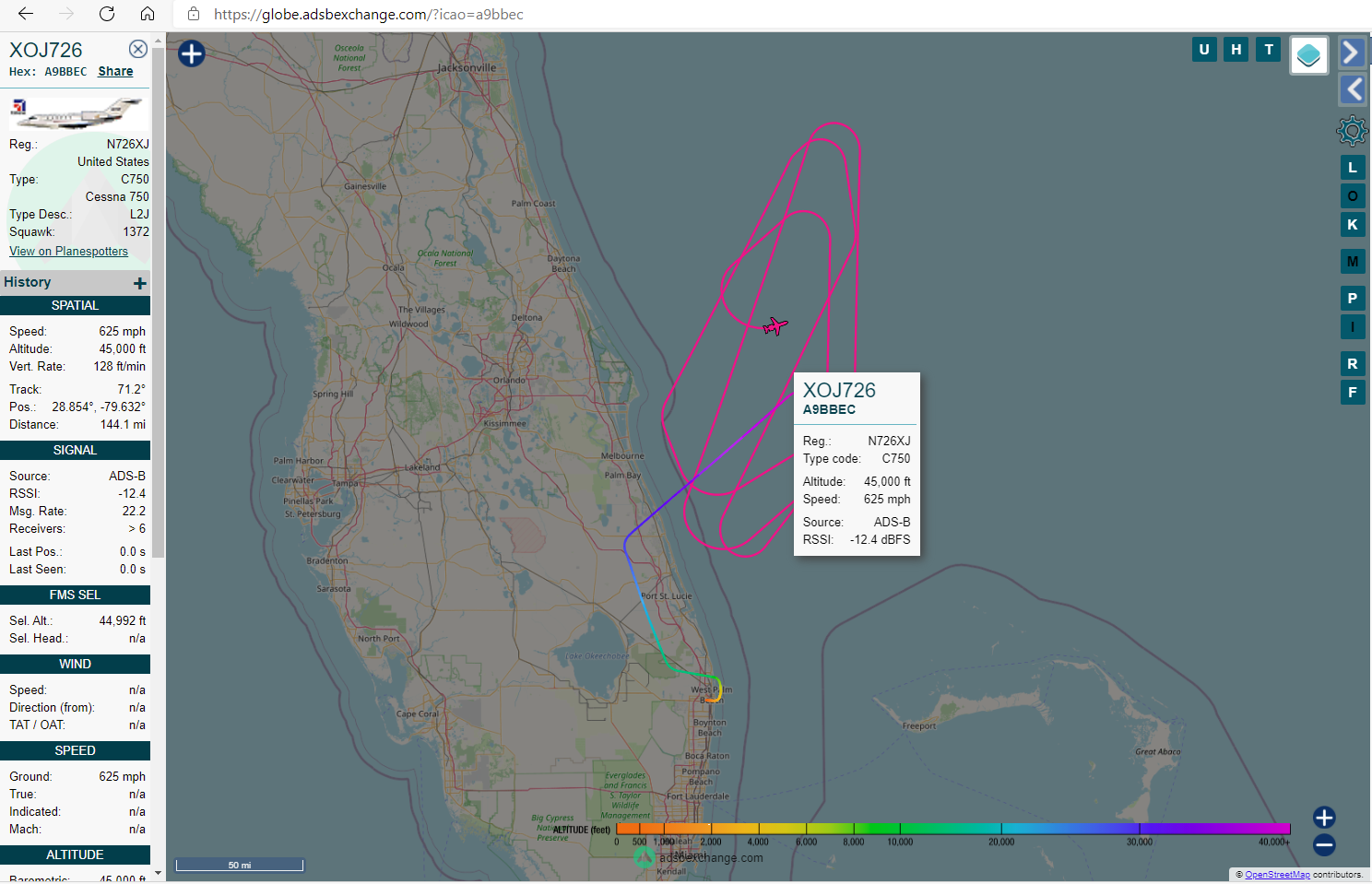Click the SPEED section header
The width and height of the screenshot is (1372, 884).
coord(75,750)
